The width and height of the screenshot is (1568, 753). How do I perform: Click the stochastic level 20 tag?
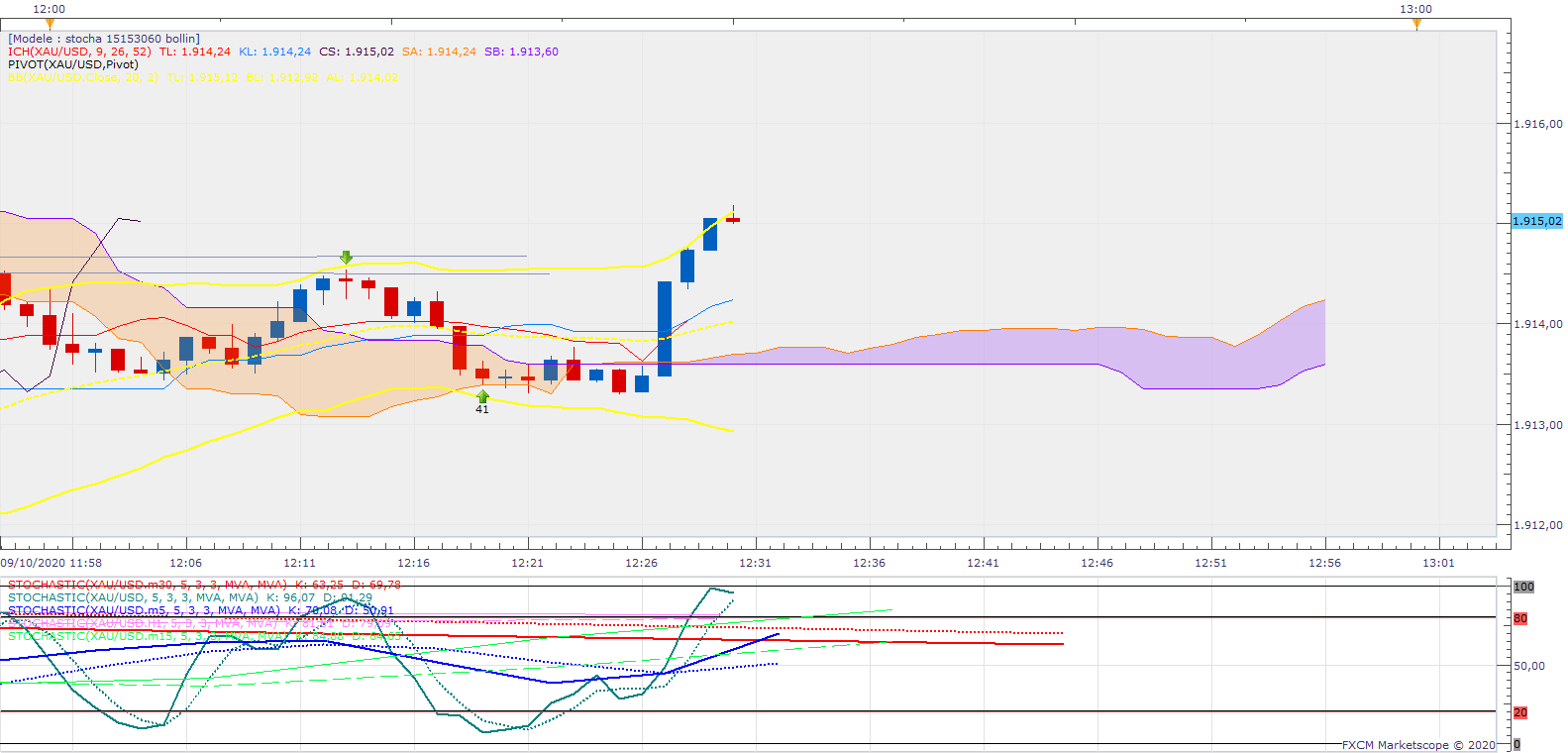point(1520,712)
